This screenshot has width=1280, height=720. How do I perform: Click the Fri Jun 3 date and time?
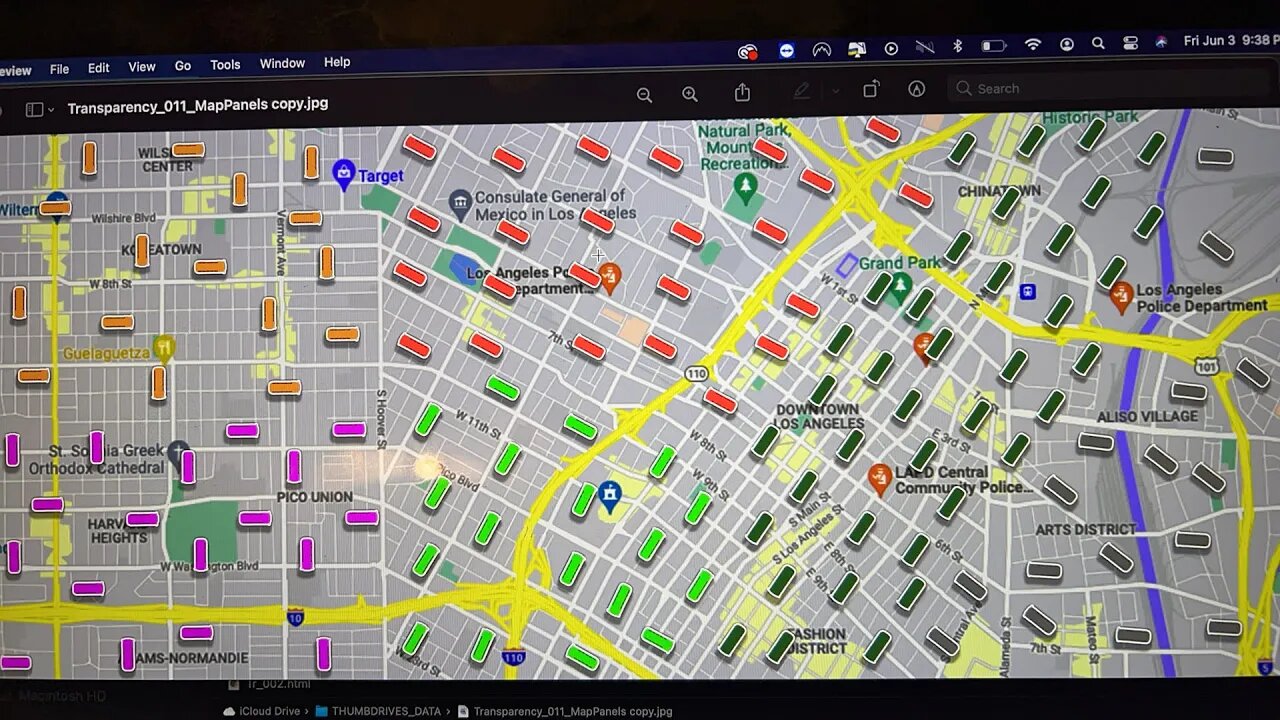click(x=1231, y=41)
